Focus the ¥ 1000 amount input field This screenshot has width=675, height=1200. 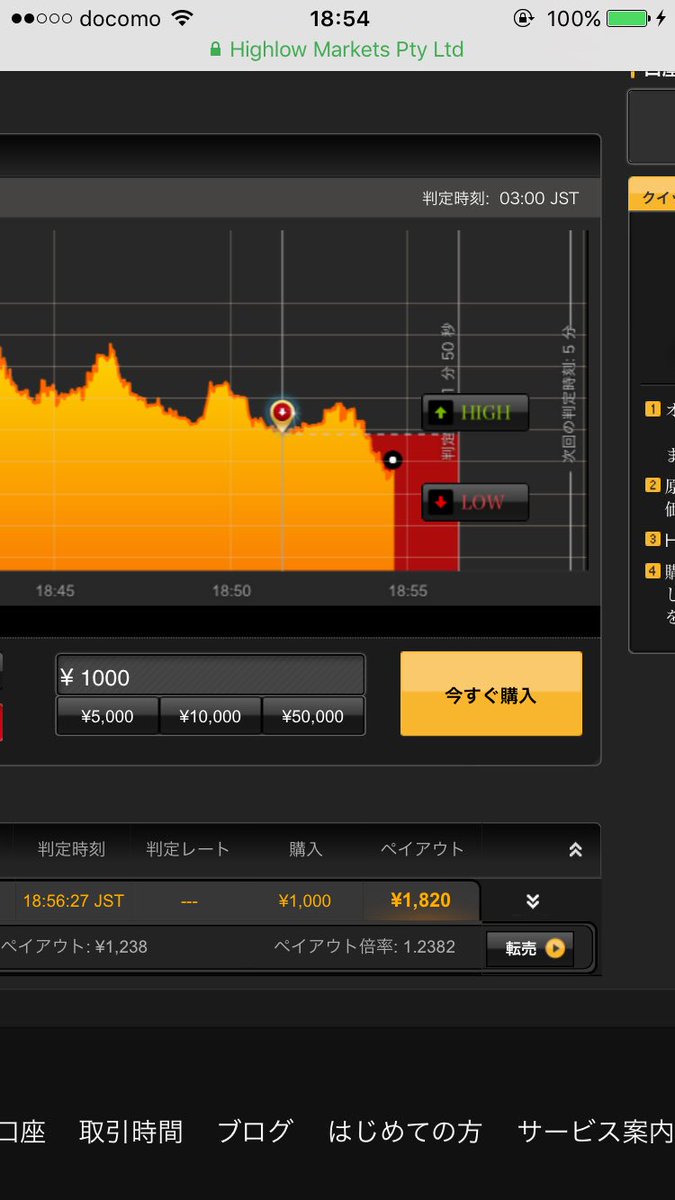coord(210,676)
